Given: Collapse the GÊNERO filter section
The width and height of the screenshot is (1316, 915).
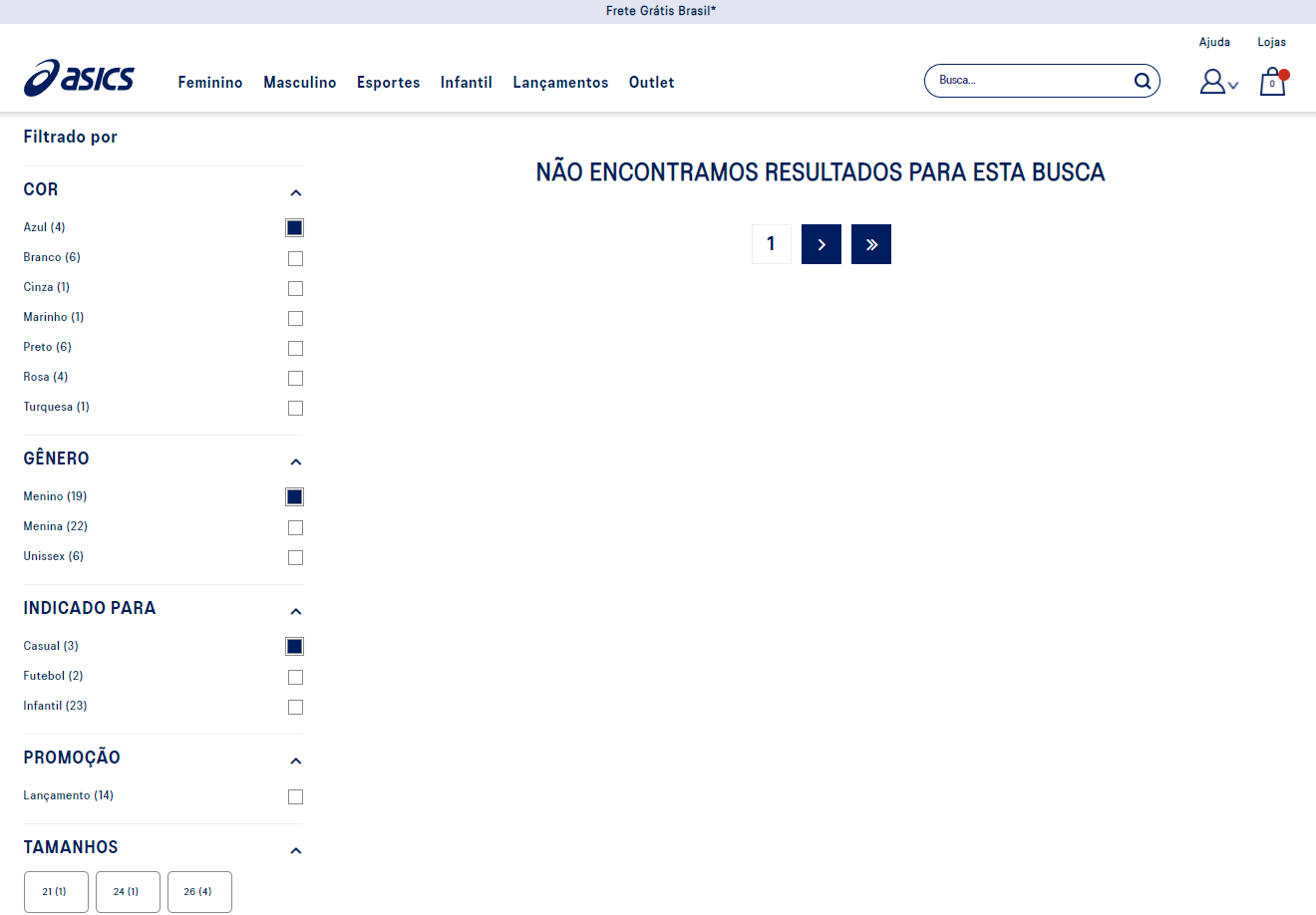Looking at the screenshot, I should (295, 461).
